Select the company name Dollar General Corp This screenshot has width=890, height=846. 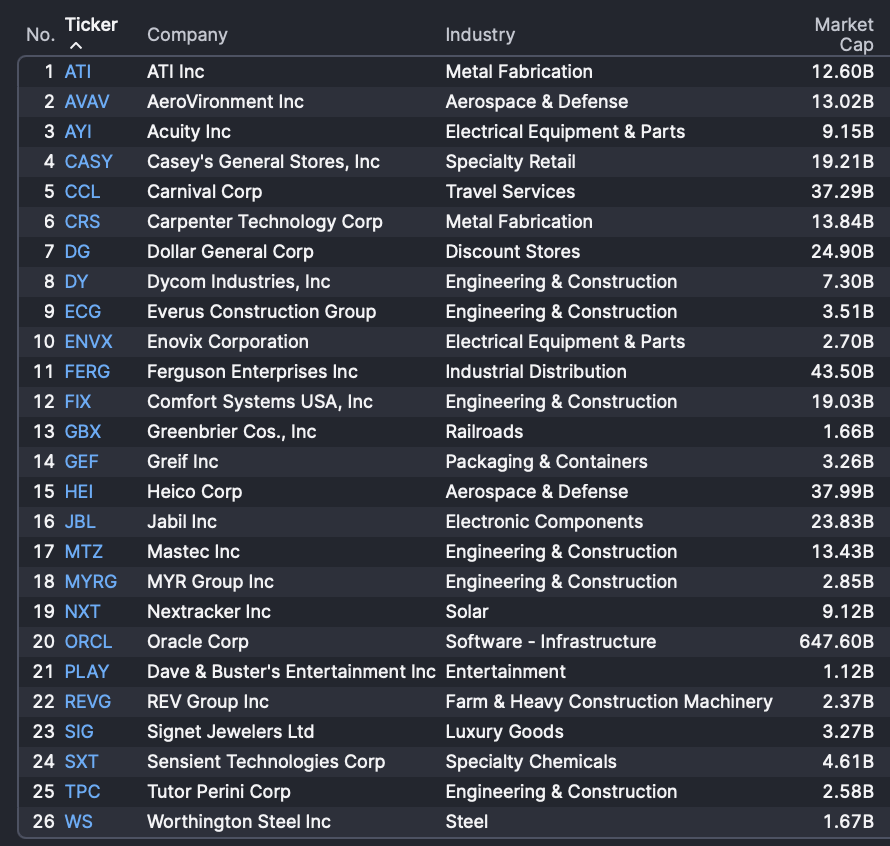point(230,252)
